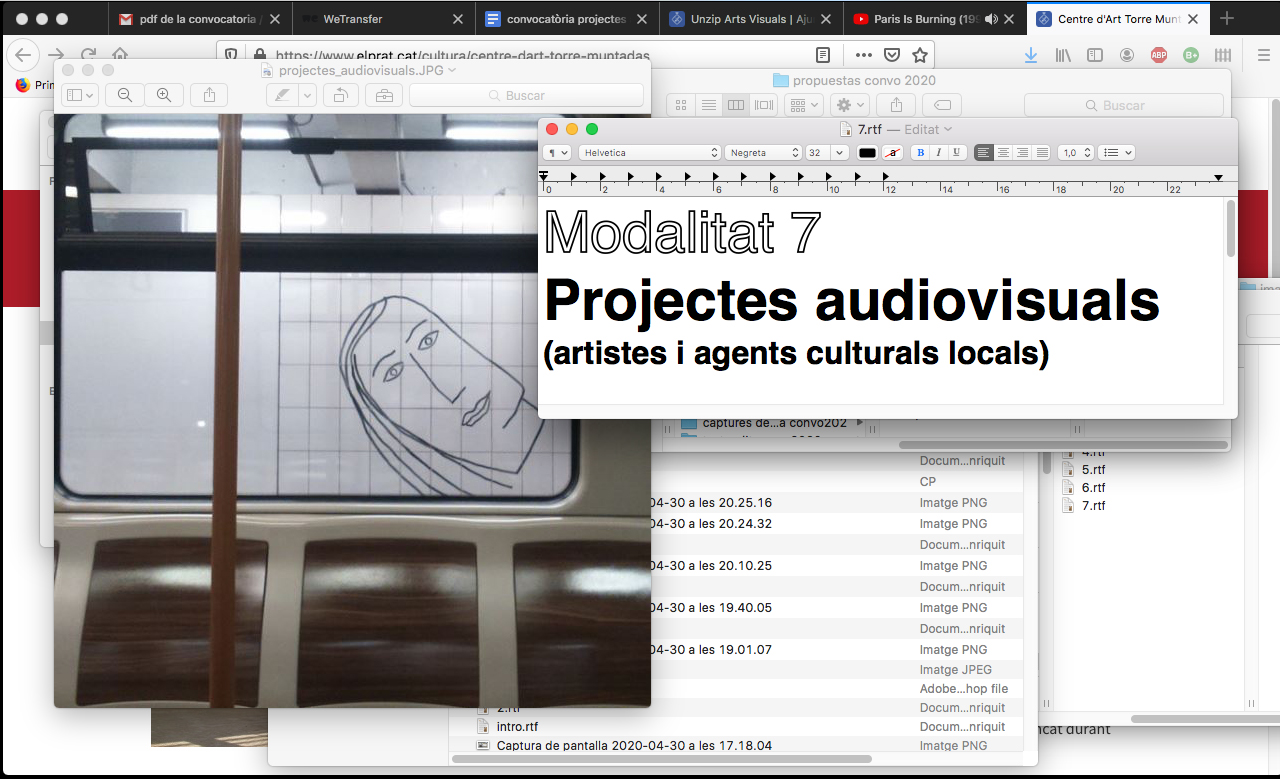
Task: Zoom out in the Preview image window
Action: [125, 95]
